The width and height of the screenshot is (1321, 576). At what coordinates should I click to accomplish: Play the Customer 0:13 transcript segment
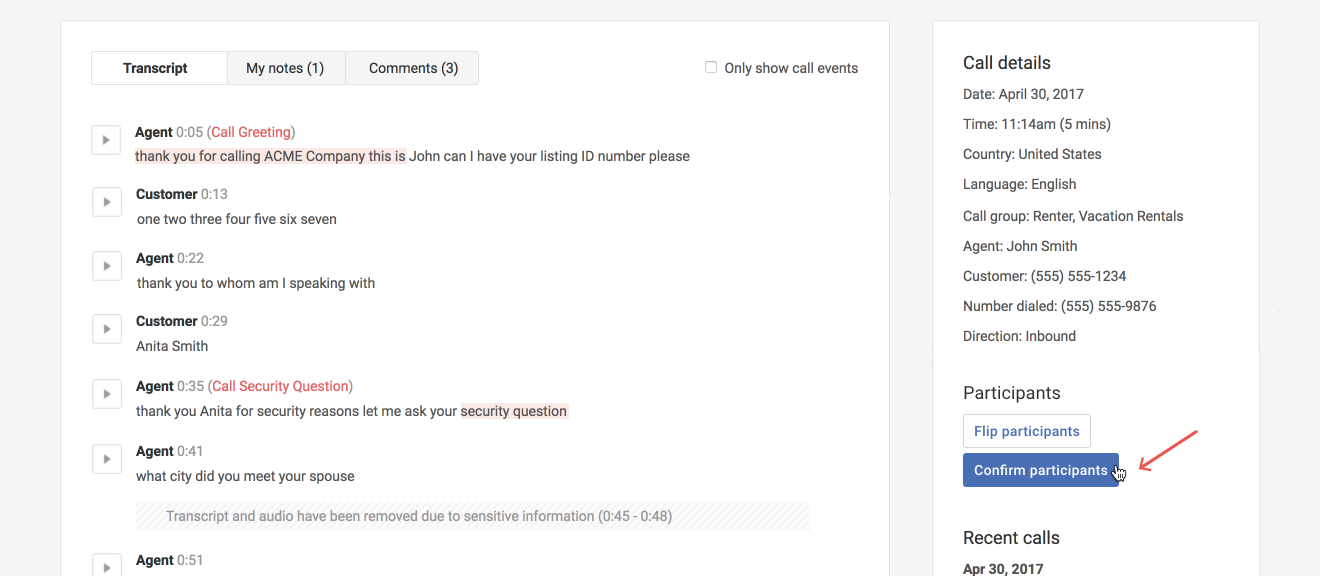tap(106, 202)
